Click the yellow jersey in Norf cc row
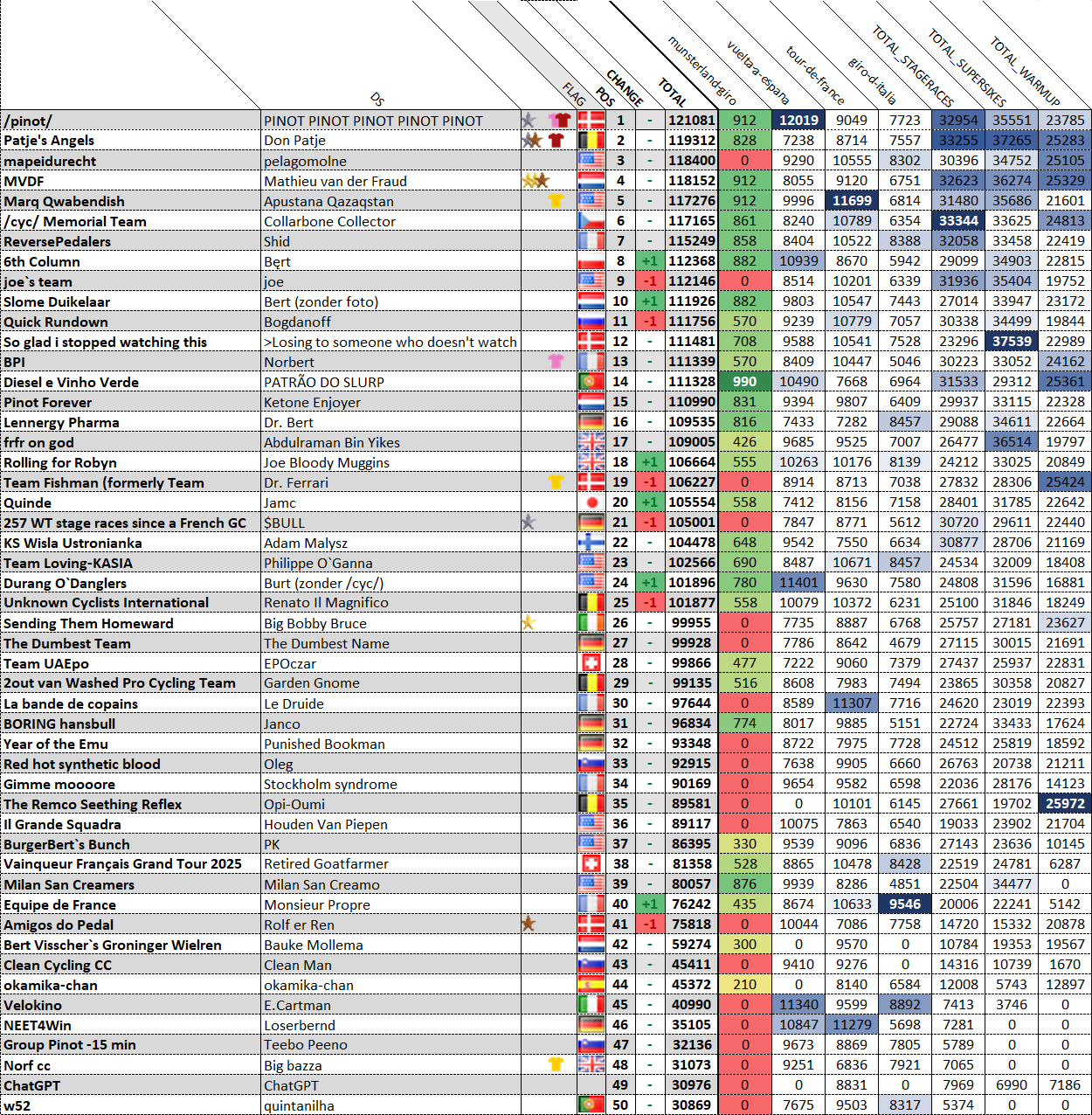 click(x=556, y=1065)
